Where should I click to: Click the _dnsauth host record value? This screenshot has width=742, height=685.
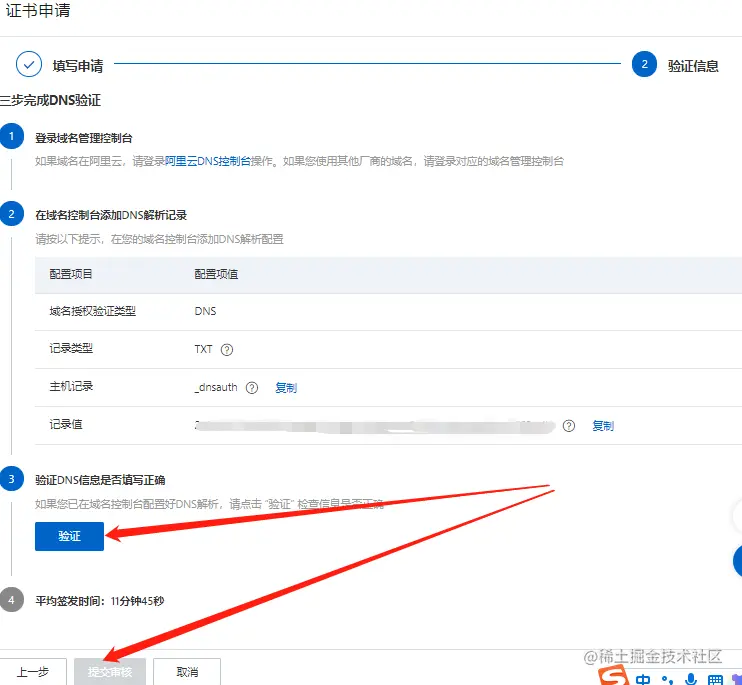point(216,387)
